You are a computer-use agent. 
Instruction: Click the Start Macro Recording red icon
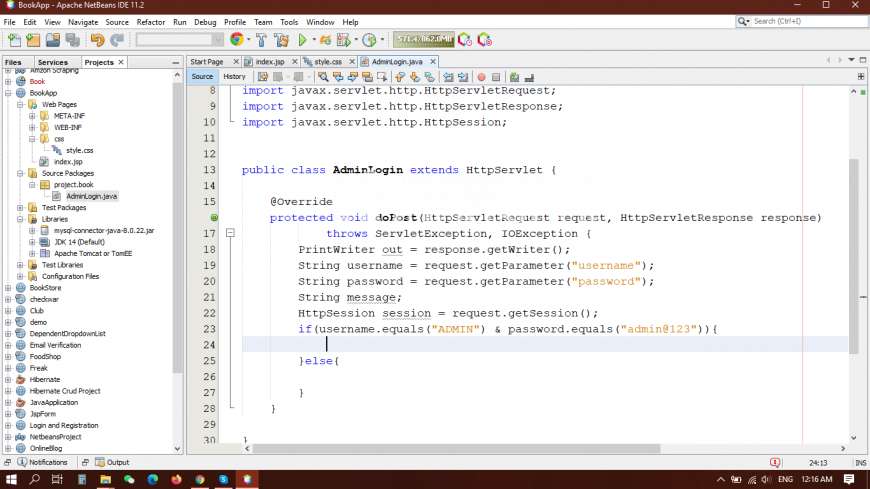[482, 77]
